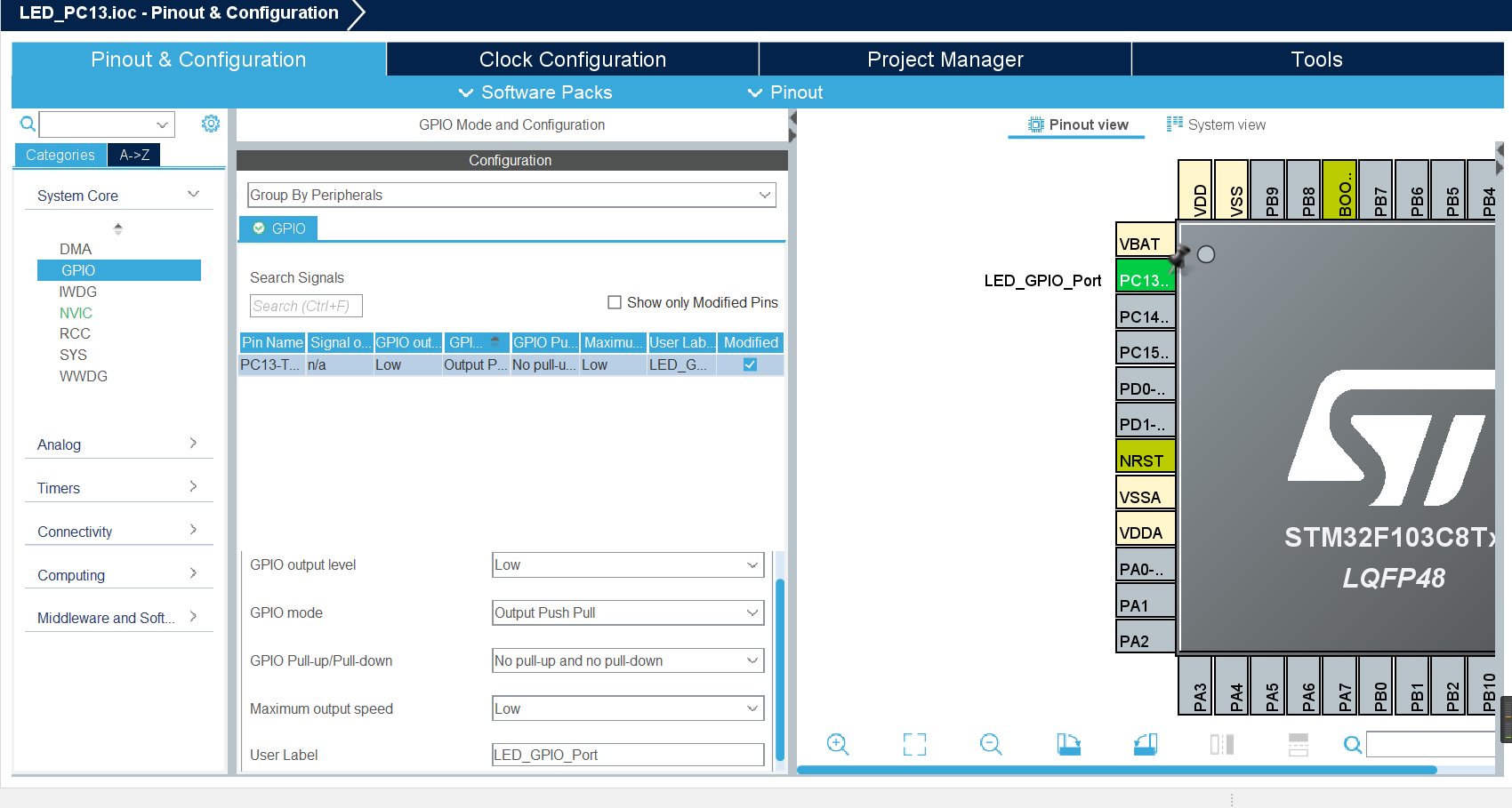Switch to Clock Configuration tab
The image size is (1512, 808).
(x=572, y=60)
